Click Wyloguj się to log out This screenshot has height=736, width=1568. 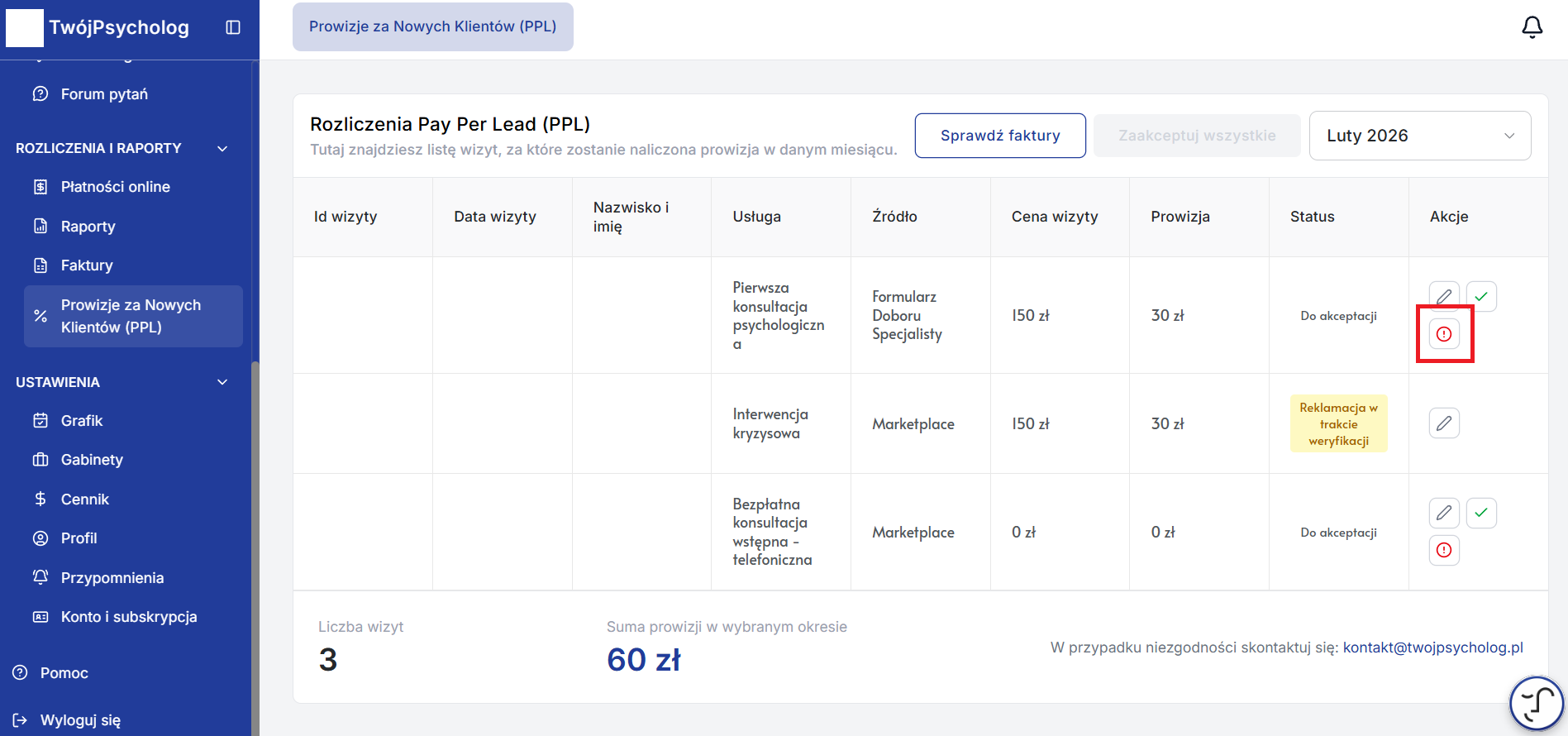coord(80,720)
